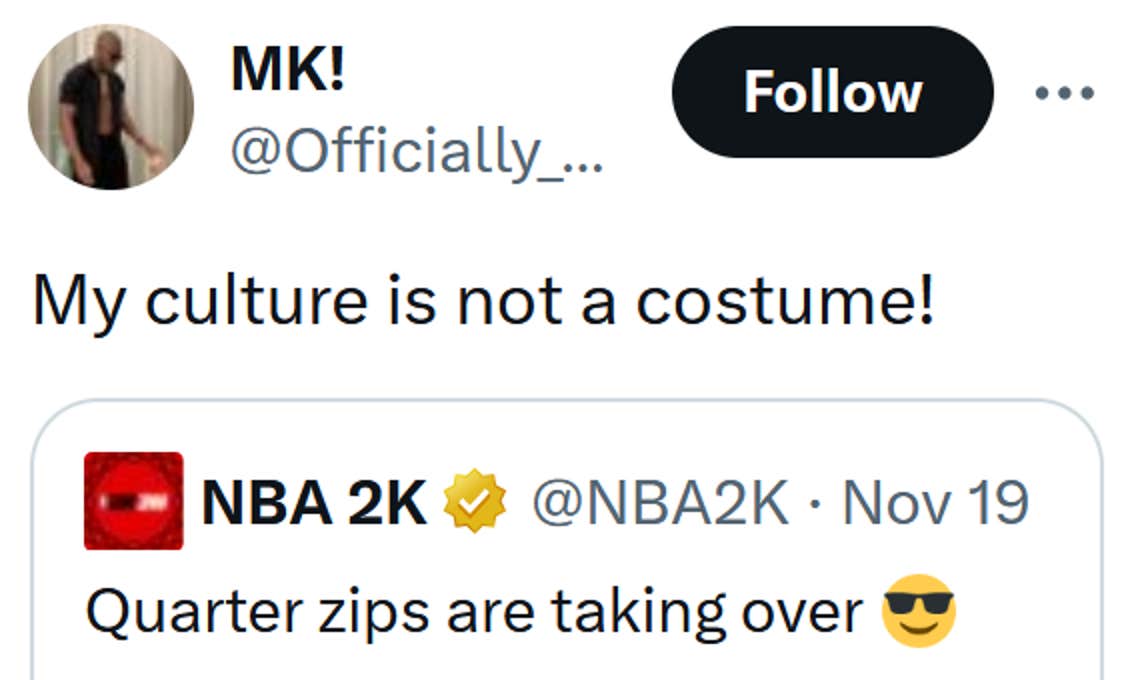Open MK! profile picture
Screen dimensions: 1124x680
[x=110, y=108]
